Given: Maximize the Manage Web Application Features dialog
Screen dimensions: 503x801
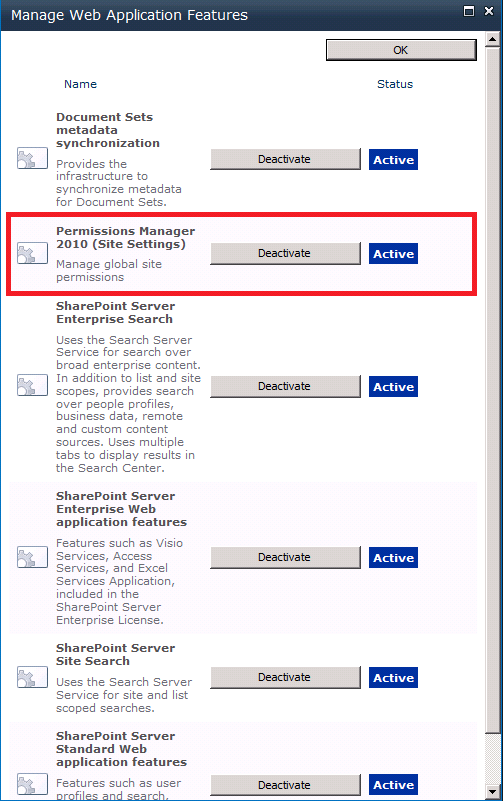Looking at the screenshot, I should (x=469, y=11).
